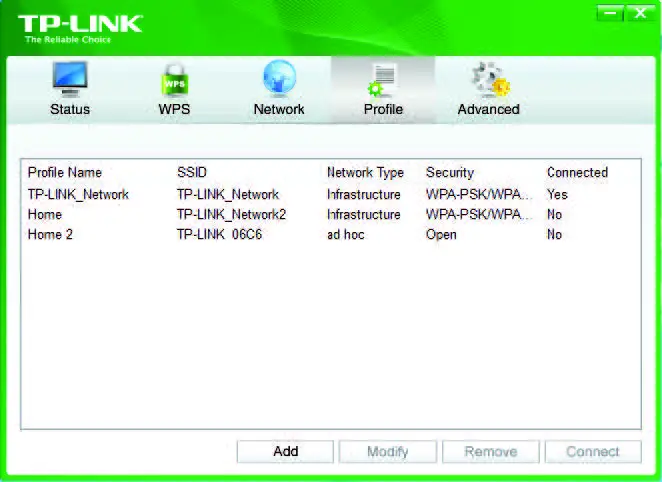662x482 pixels.
Task: Go to the Network tab label
Action: (x=279, y=109)
